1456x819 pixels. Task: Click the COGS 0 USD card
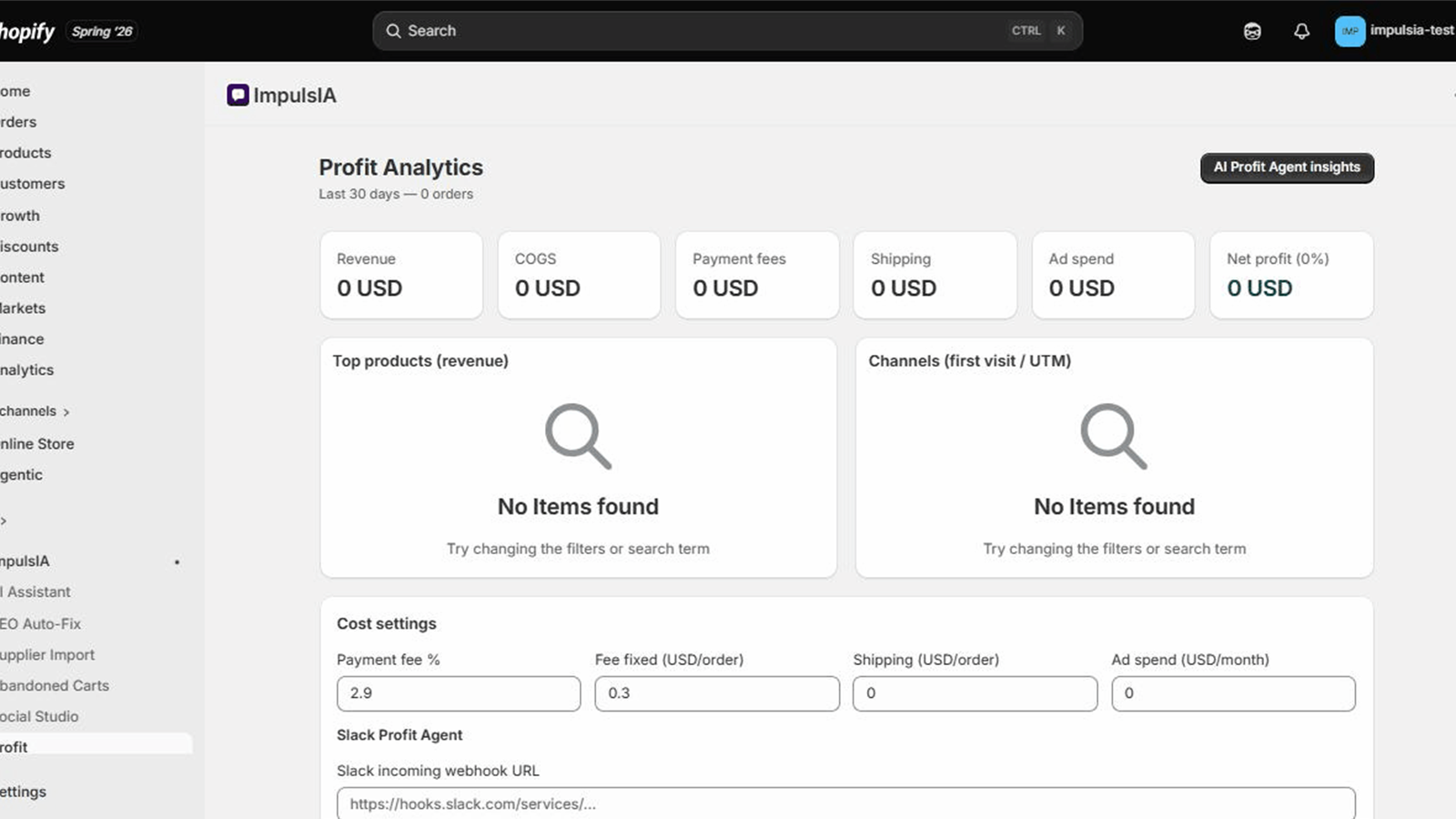(579, 275)
